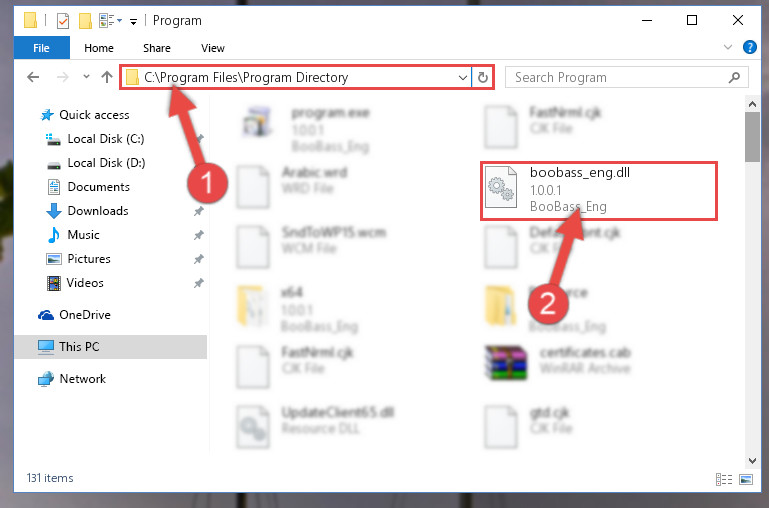Switch to the View tab
This screenshot has height=508, width=769.
point(212,48)
